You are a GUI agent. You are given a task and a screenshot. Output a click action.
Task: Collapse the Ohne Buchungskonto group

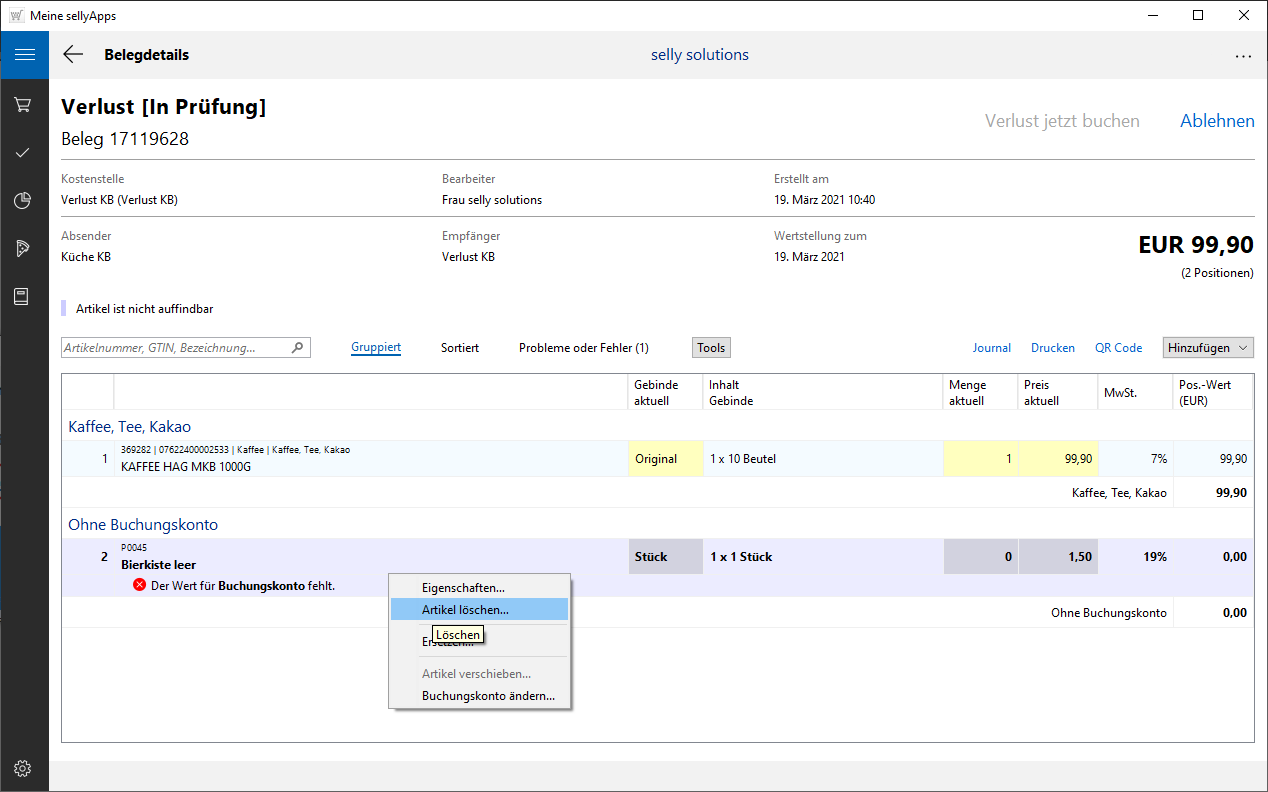(x=142, y=524)
